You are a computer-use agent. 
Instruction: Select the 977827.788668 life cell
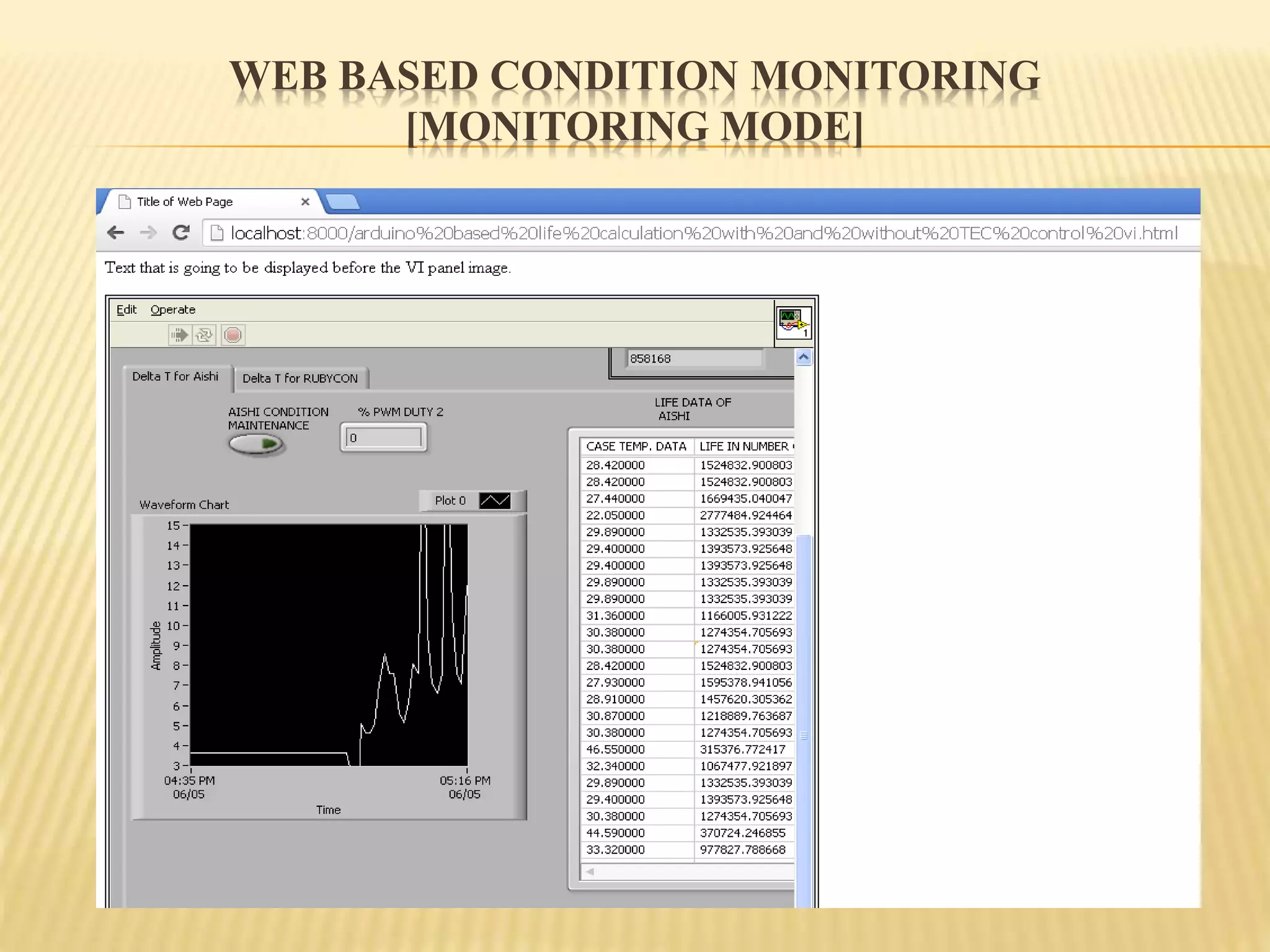[744, 850]
